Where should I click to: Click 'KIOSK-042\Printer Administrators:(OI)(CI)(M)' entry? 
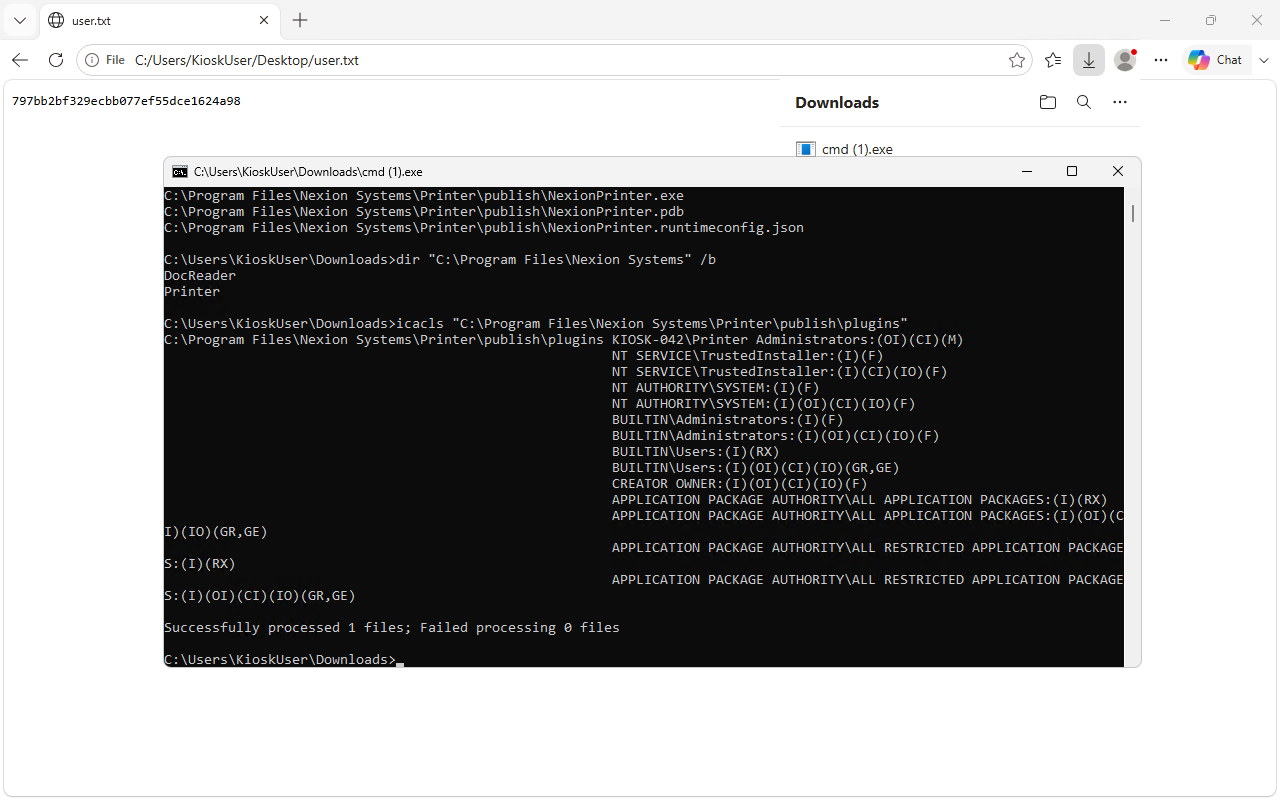click(788, 340)
